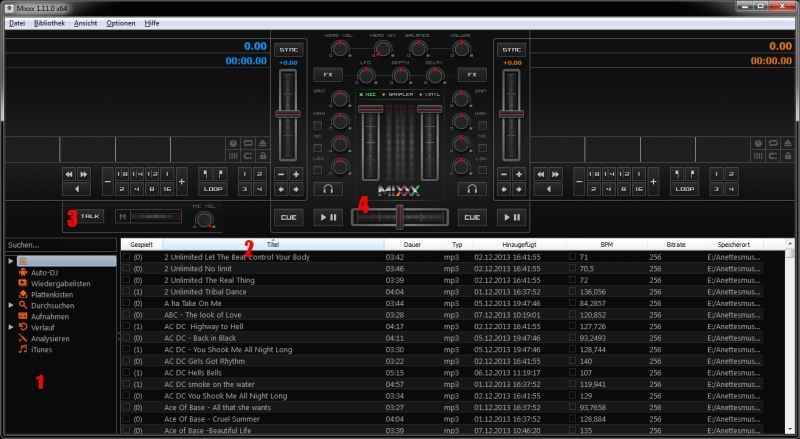Click fast rewind on the left deck
Screen dimensions: 800x439
[69, 174]
